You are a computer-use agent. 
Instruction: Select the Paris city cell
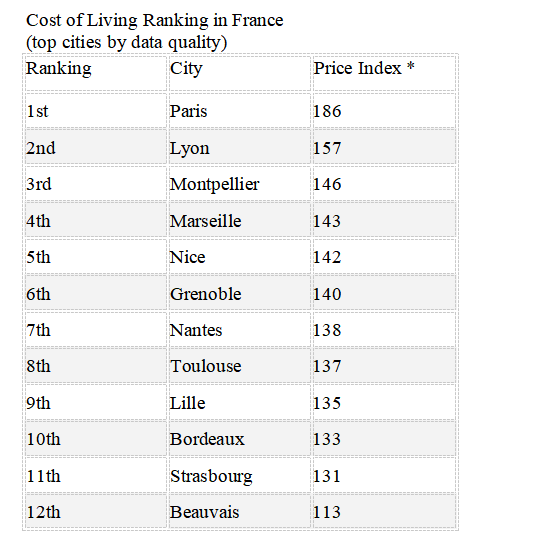(240, 111)
